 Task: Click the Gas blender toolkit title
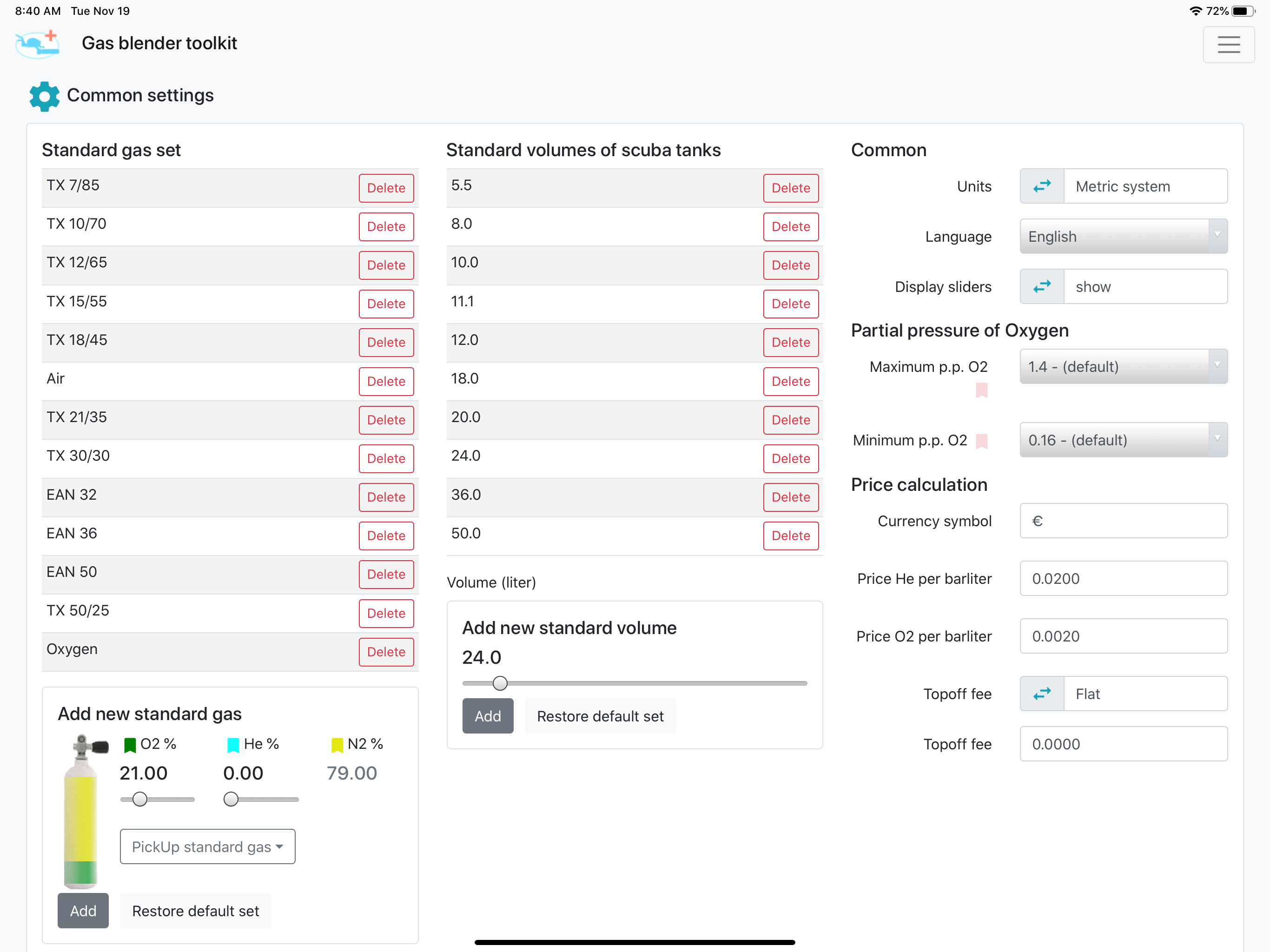pos(159,43)
